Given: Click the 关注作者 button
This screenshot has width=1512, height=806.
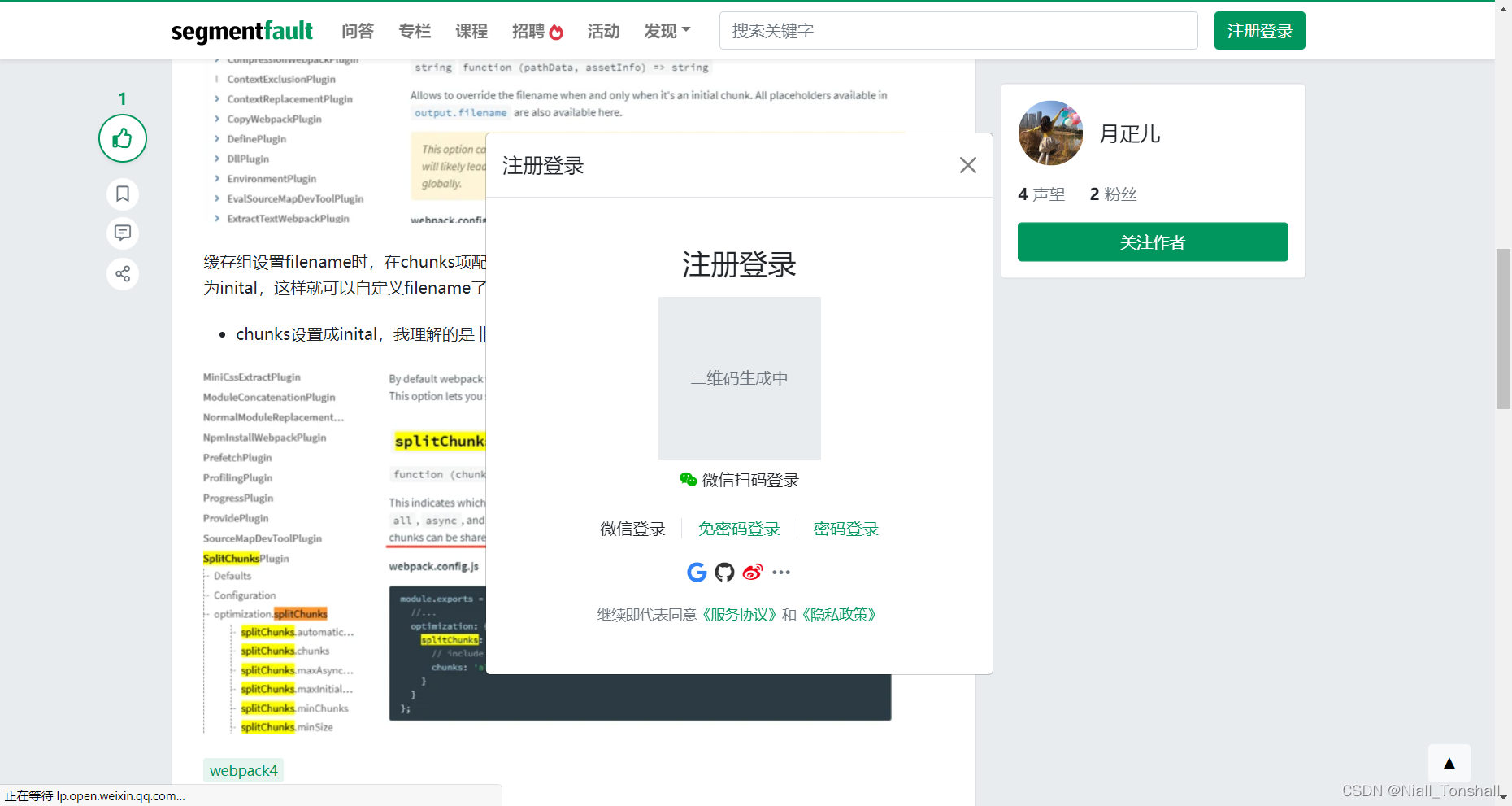Looking at the screenshot, I should [1153, 242].
